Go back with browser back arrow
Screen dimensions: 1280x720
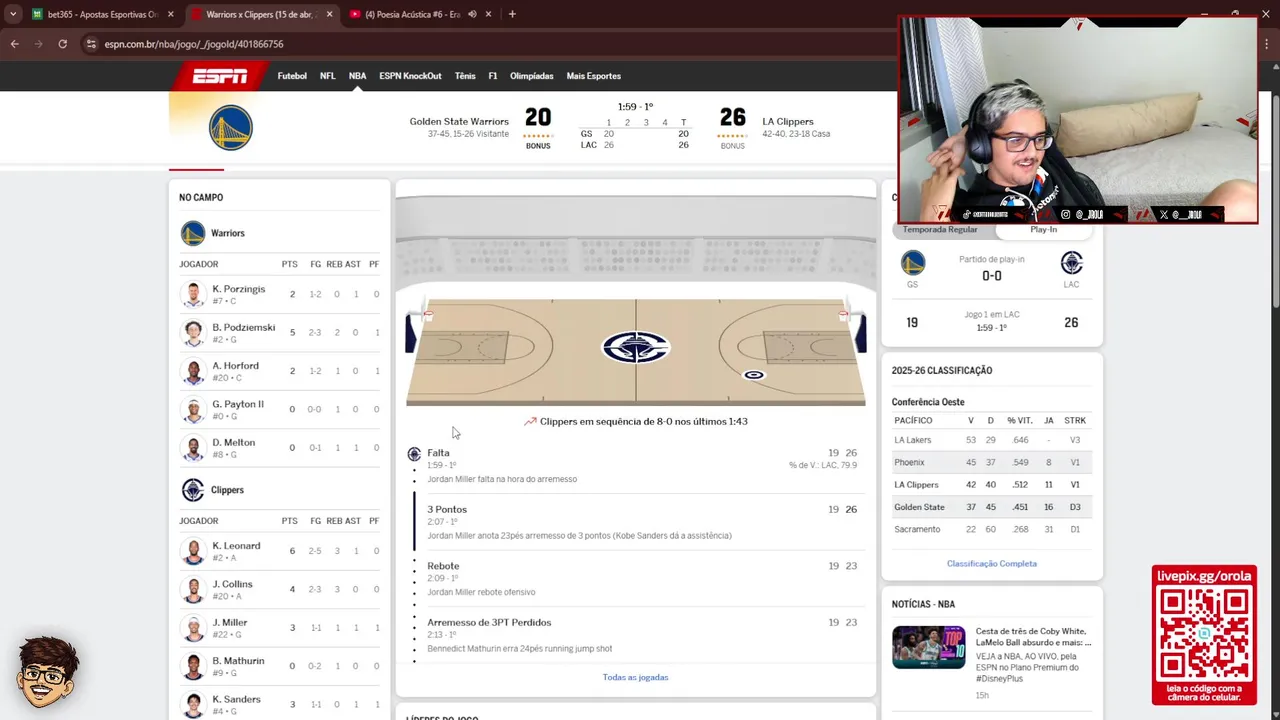pos(15,44)
